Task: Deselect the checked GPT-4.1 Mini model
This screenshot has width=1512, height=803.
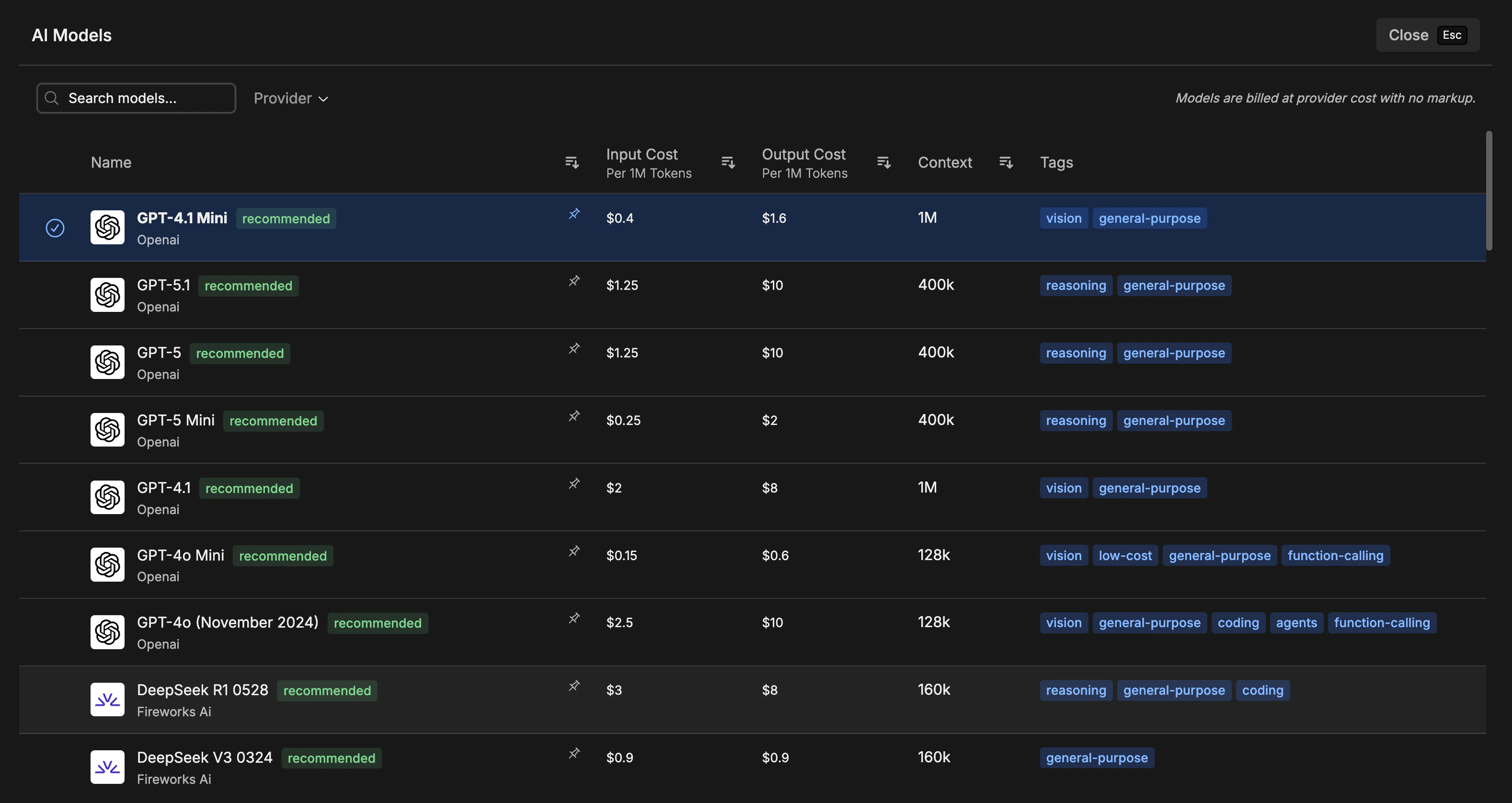Action: point(55,227)
